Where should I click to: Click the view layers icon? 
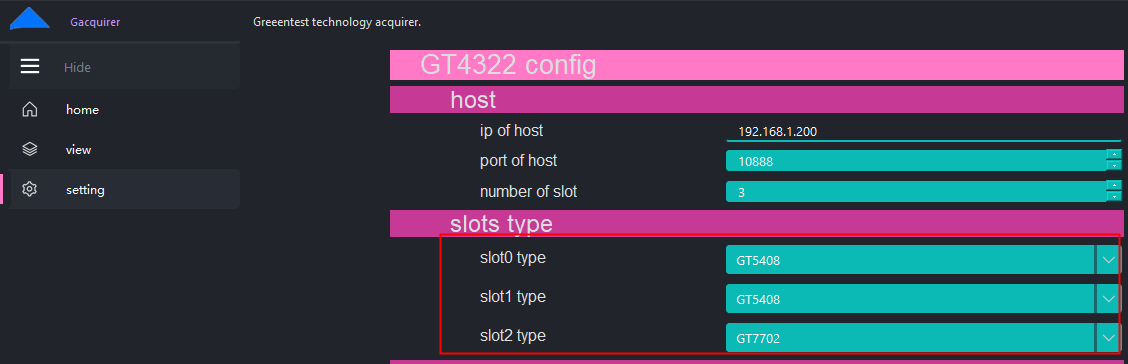click(x=29, y=150)
